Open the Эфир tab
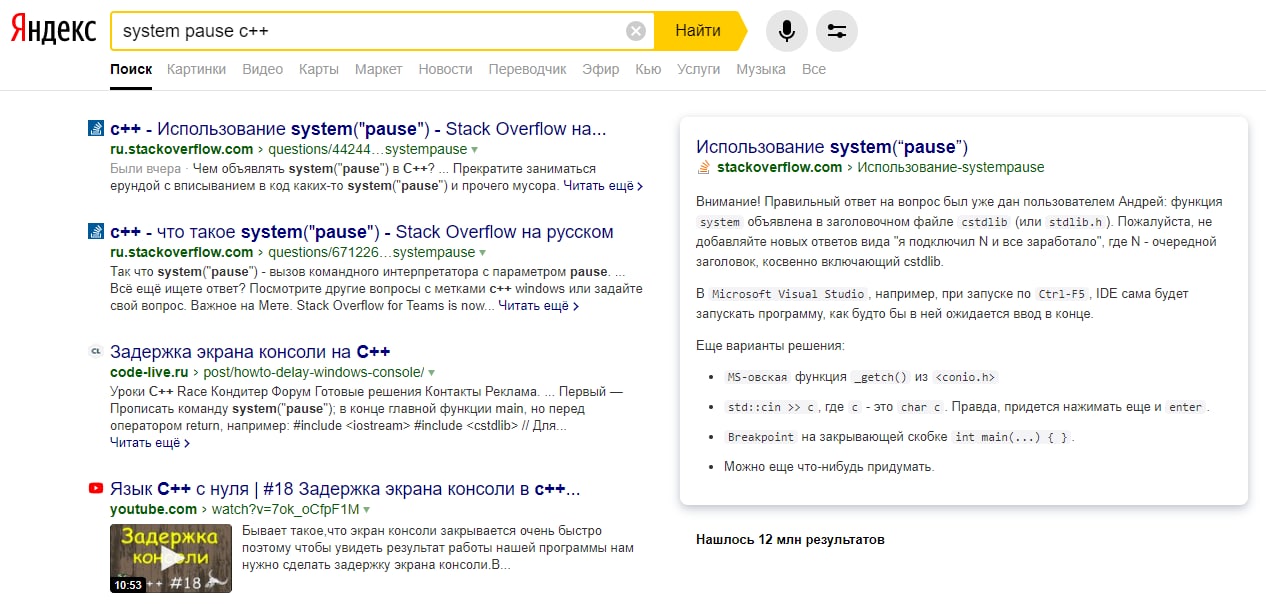The image size is (1266, 608). click(601, 69)
